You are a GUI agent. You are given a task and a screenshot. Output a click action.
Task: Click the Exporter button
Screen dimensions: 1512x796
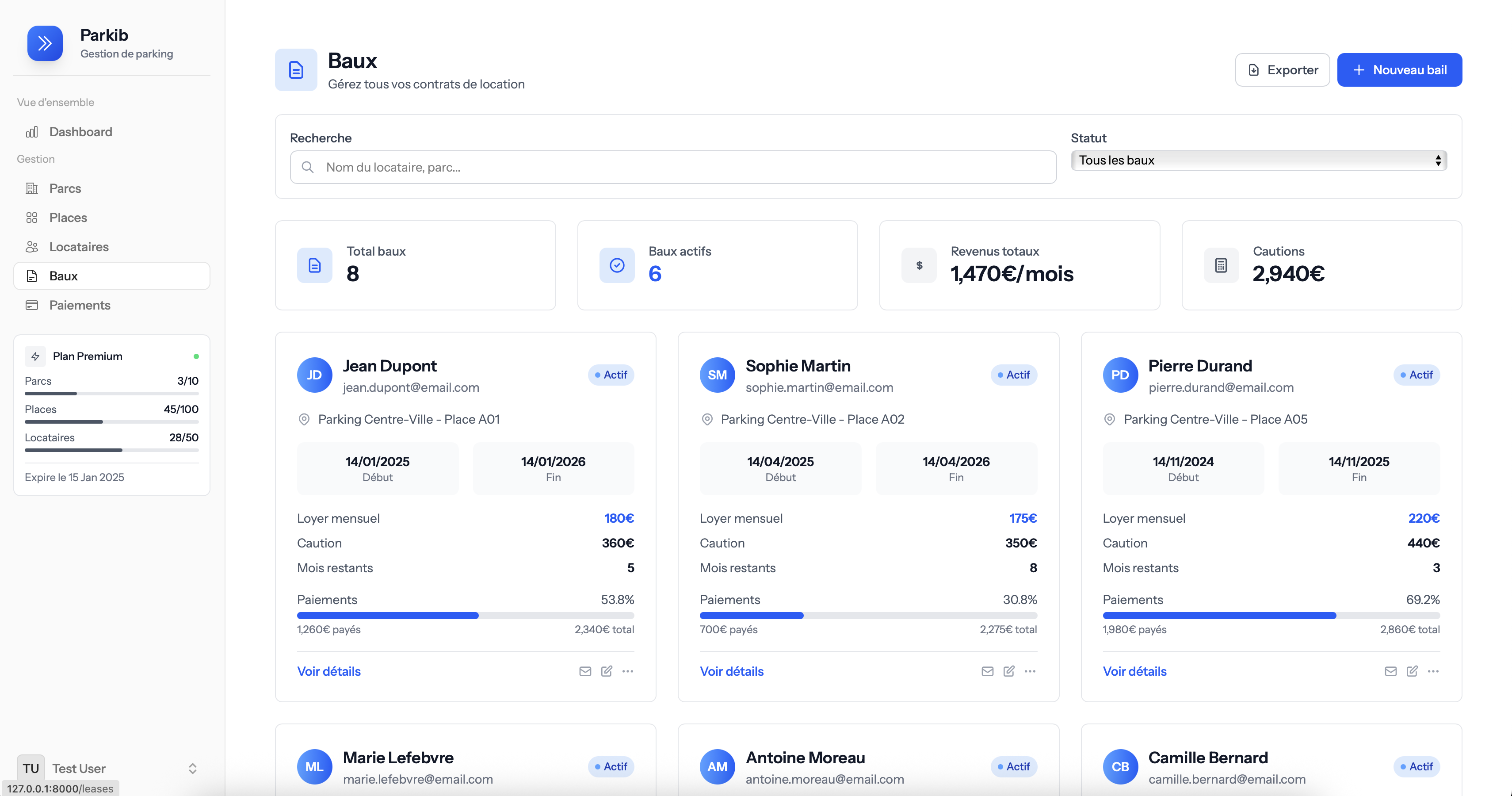(1282, 70)
